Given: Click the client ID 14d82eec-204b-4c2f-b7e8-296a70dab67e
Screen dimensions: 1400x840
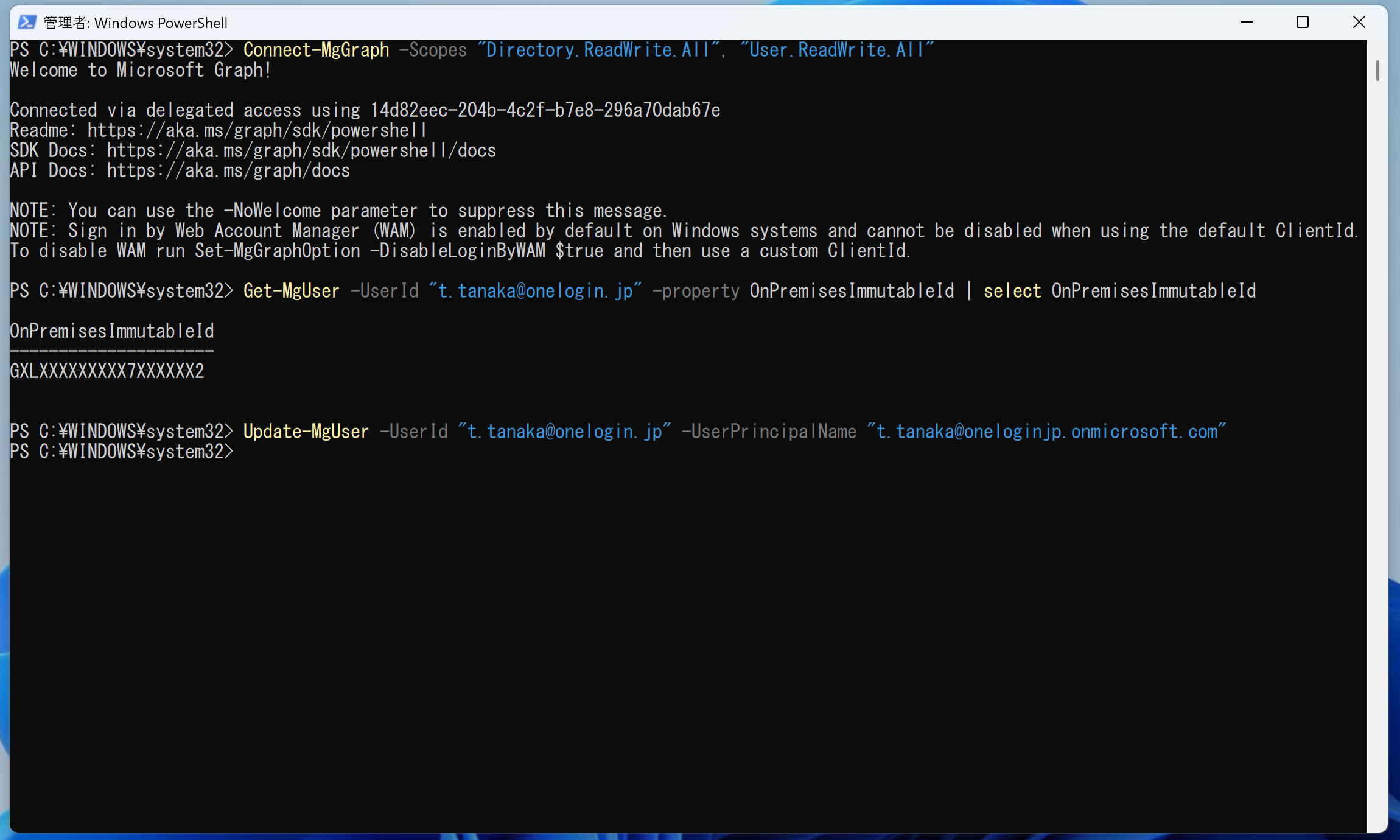Looking at the screenshot, I should [545, 110].
